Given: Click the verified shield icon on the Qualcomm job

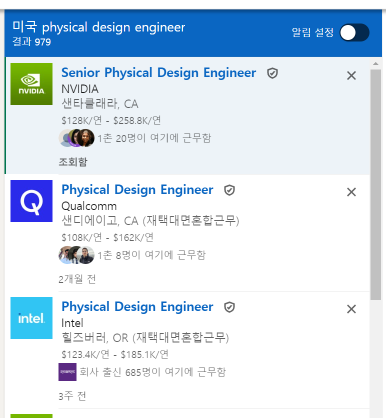Looking at the screenshot, I should pyautogui.click(x=229, y=190).
